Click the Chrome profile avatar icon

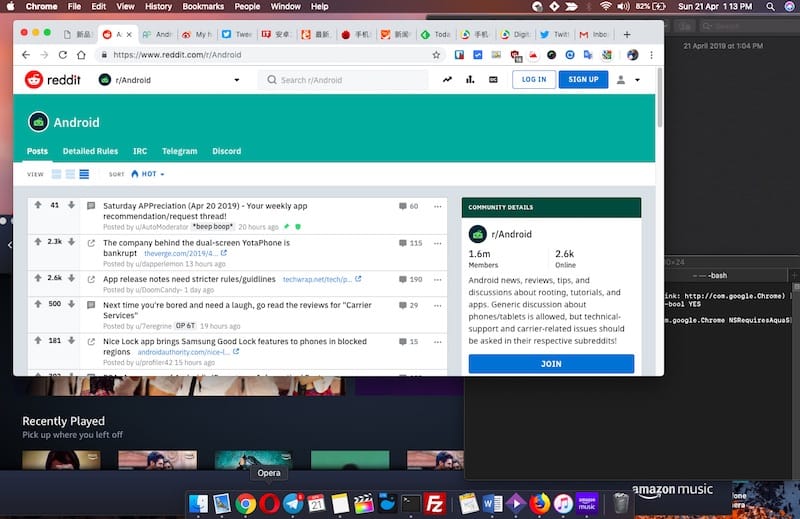point(633,55)
